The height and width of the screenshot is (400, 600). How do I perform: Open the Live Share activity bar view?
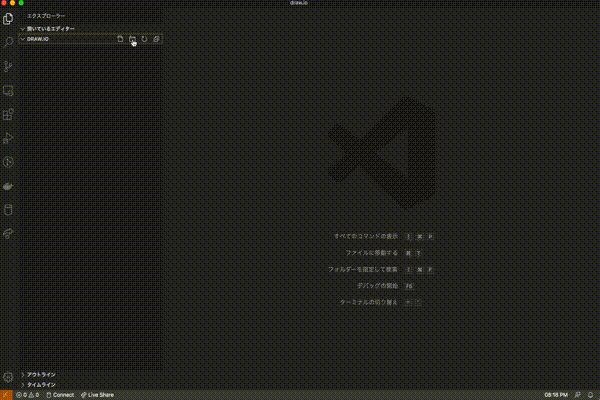point(8,233)
